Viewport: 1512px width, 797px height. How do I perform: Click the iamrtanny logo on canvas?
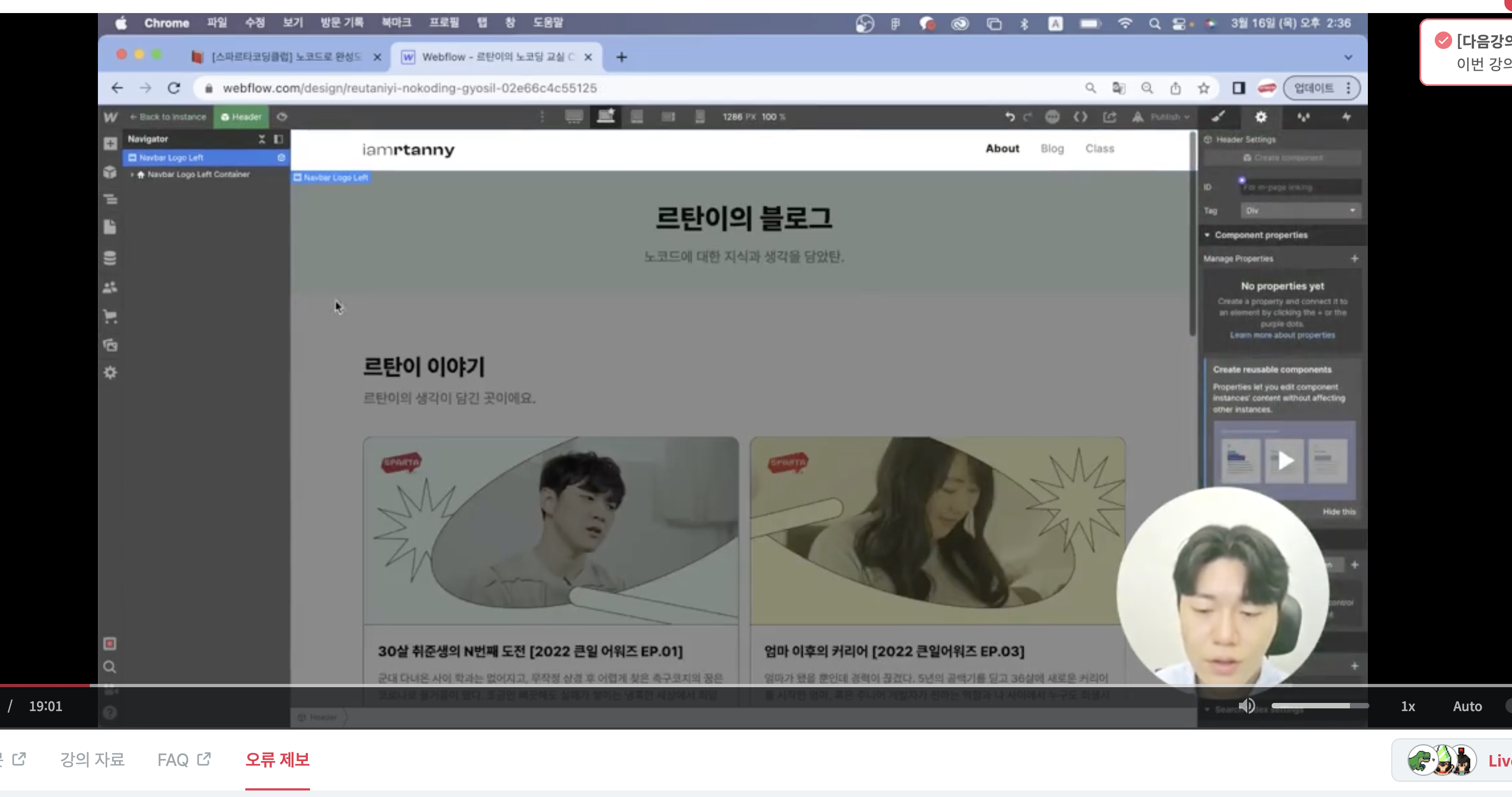tap(408, 150)
